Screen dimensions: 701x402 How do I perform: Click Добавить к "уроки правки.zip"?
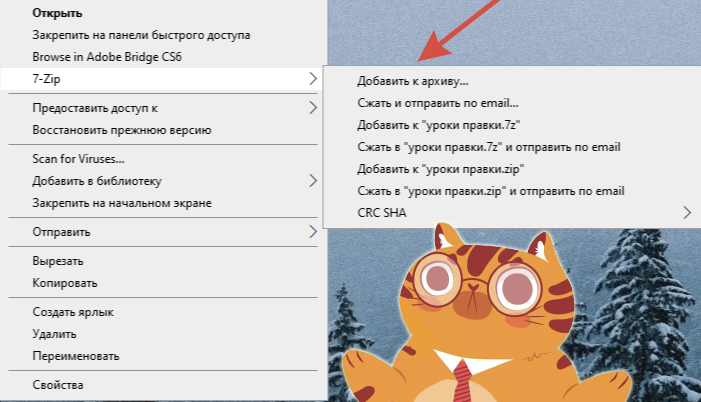click(x=441, y=169)
